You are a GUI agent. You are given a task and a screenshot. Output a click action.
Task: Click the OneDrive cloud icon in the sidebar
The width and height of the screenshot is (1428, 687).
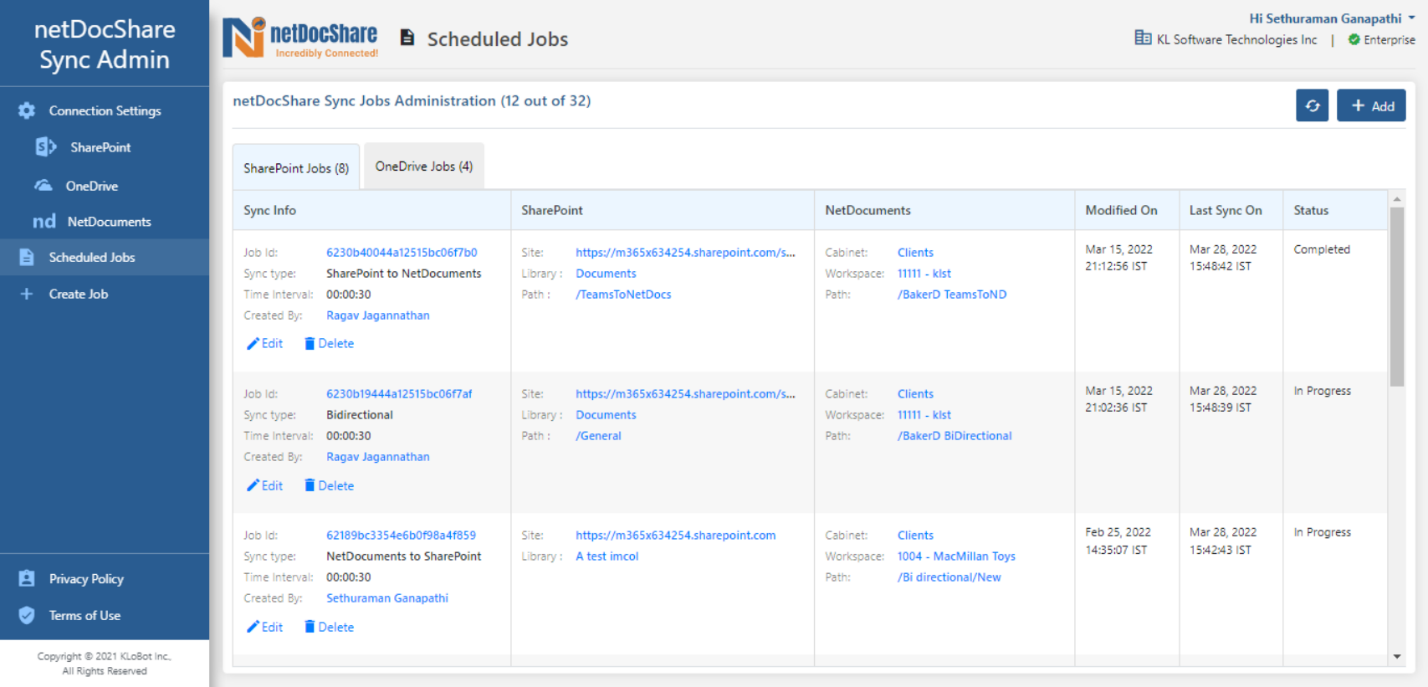point(43,185)
